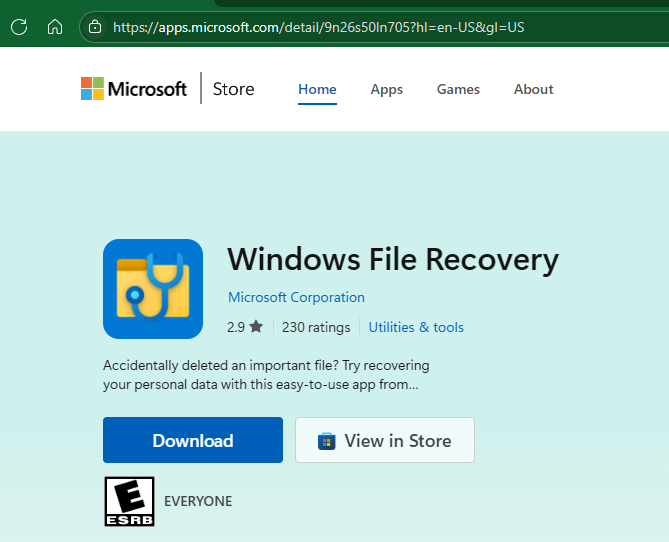Go to browser home page icon
Image resolution: width=669 pixels, height=542 pixels.
click(55, 27)
